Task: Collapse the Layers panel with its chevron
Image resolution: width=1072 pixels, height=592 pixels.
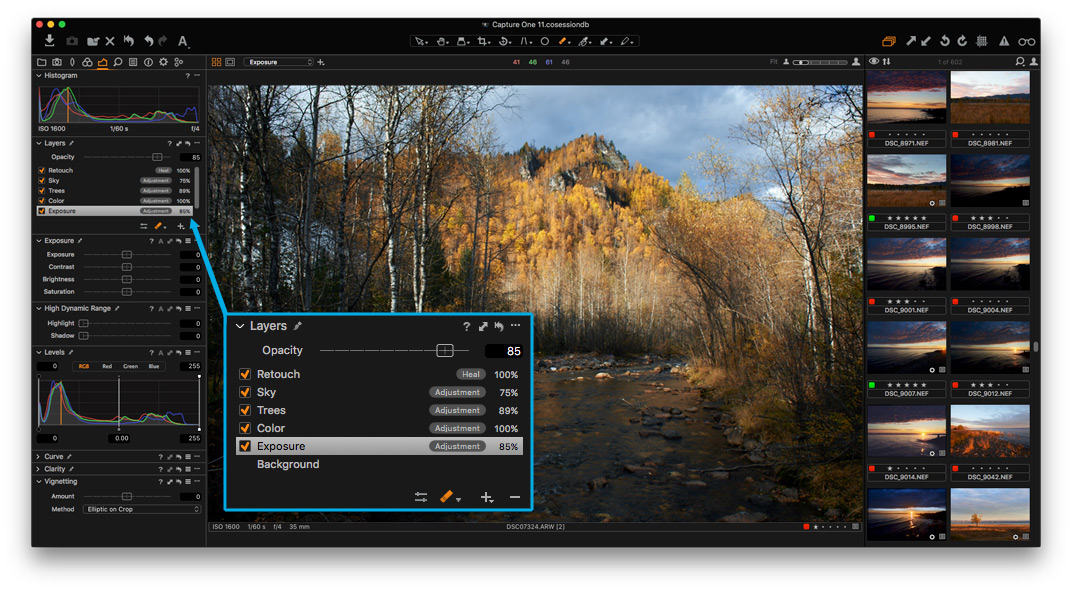Action: click(241, 325)
